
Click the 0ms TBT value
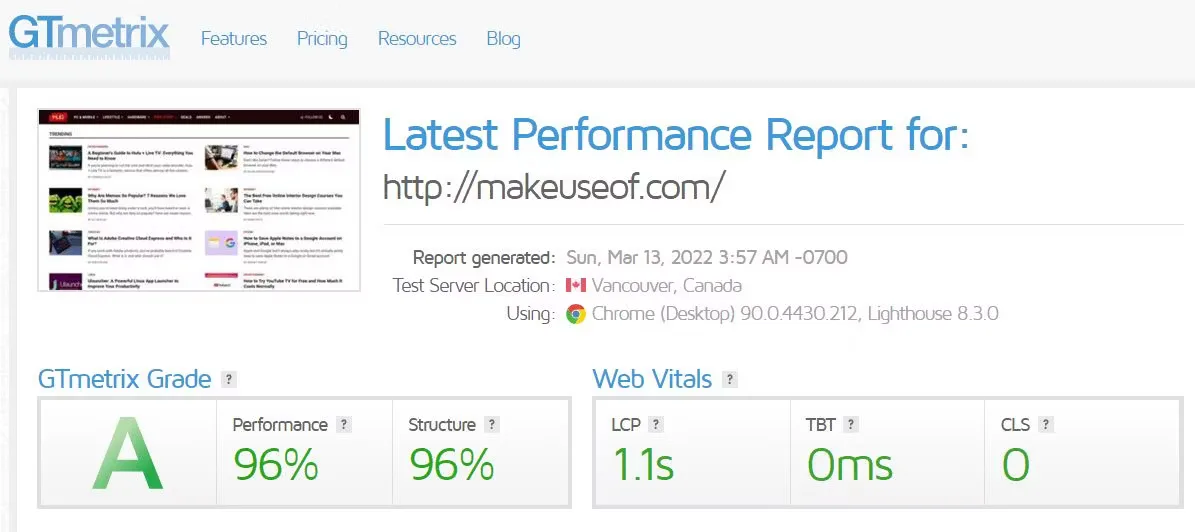pyautogui.click(x=850, y=464)
